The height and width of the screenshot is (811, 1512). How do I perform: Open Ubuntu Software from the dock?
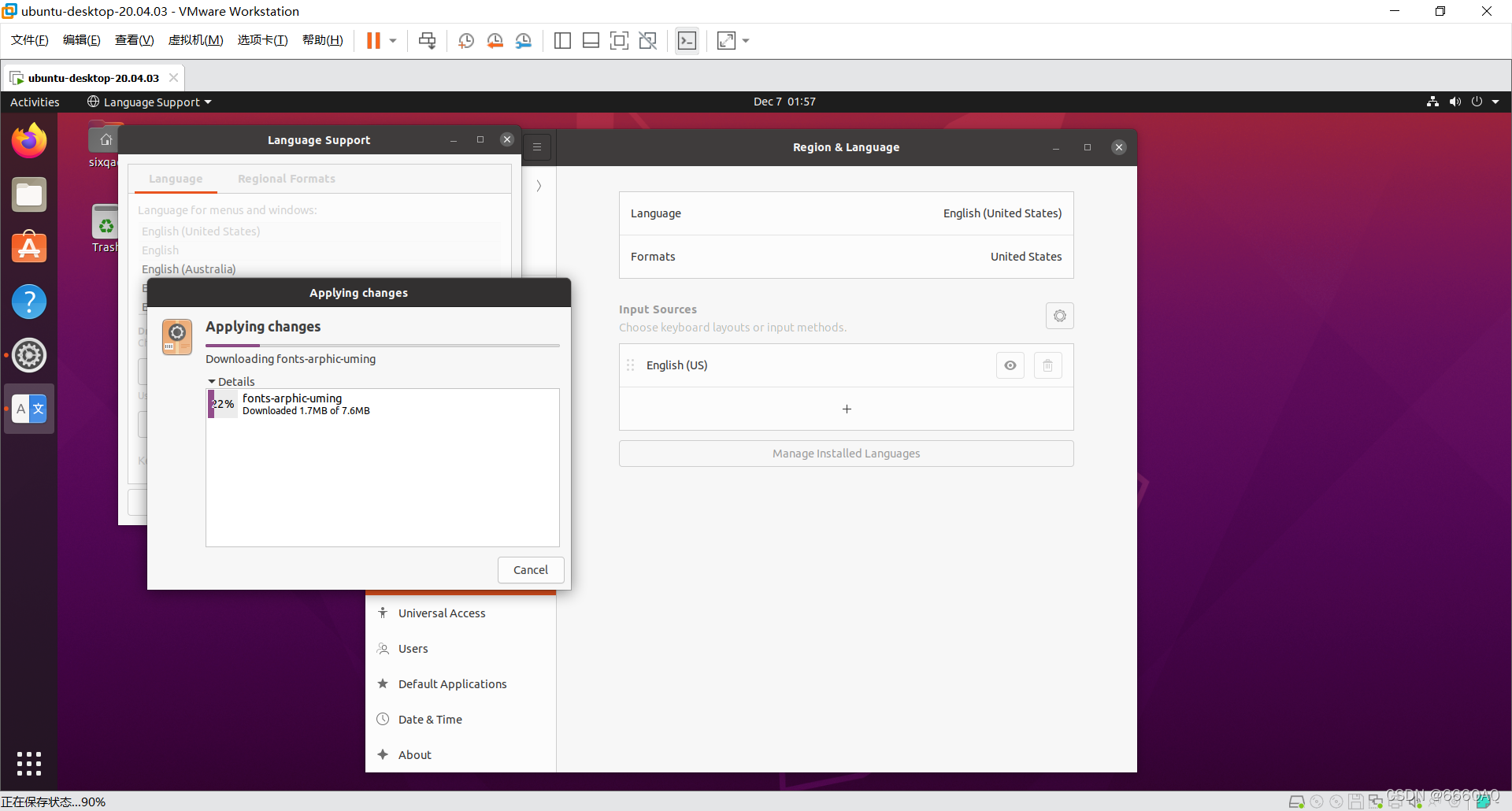tap(29, 248)
